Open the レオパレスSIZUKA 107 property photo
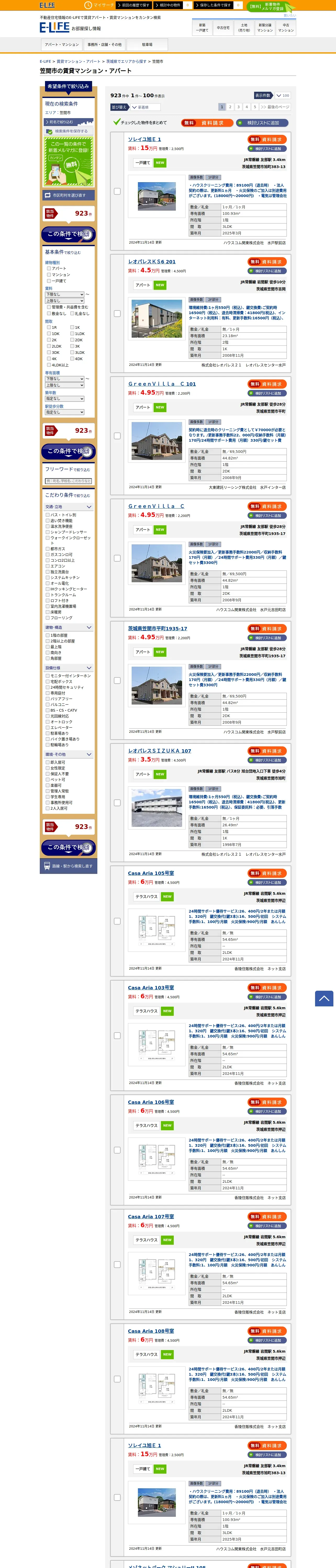 tap(157, 808)
